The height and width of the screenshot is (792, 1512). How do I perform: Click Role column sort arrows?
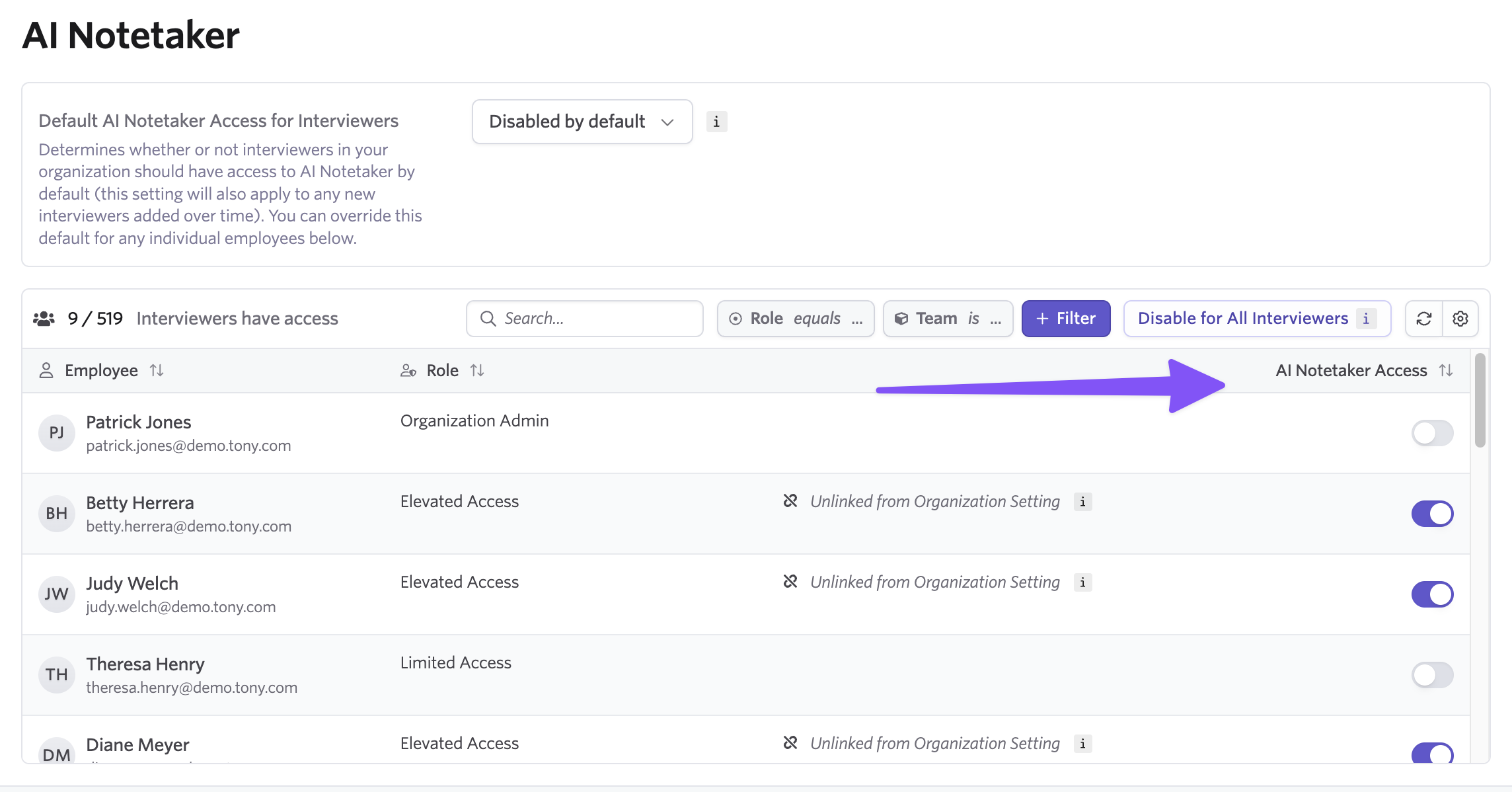coord(477,370)
